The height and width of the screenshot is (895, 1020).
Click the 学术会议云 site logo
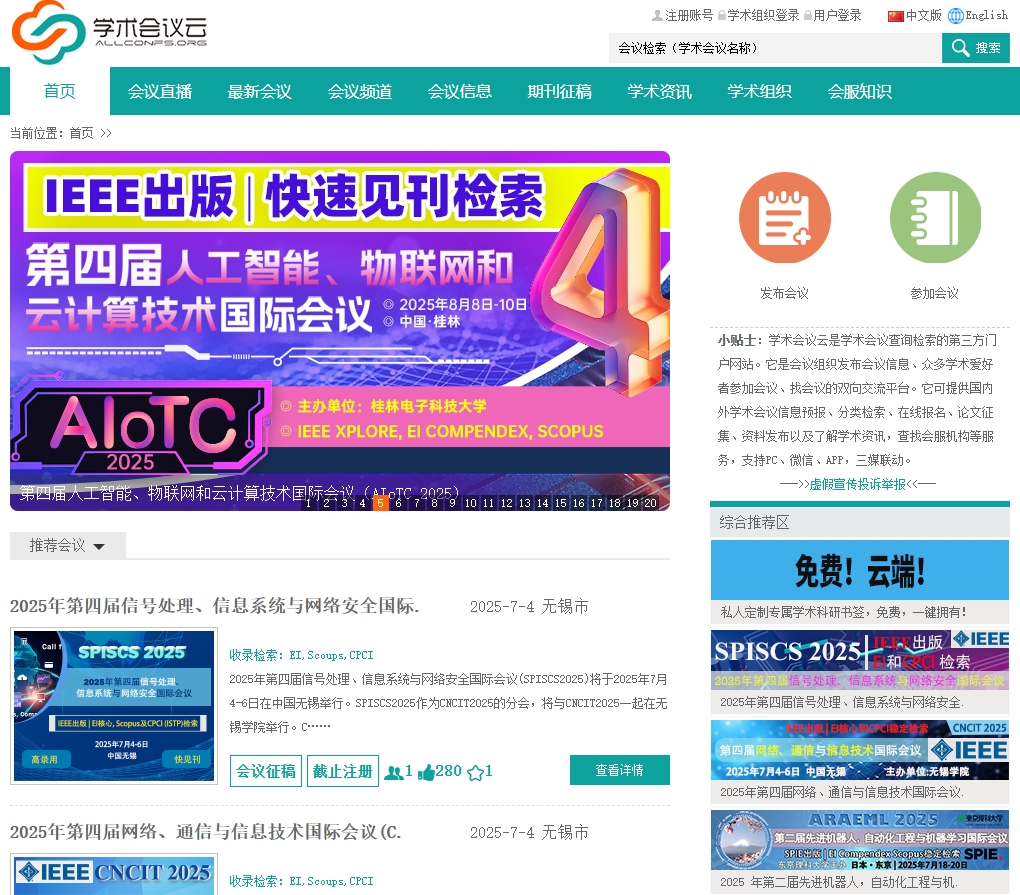[x=109, y=32]
